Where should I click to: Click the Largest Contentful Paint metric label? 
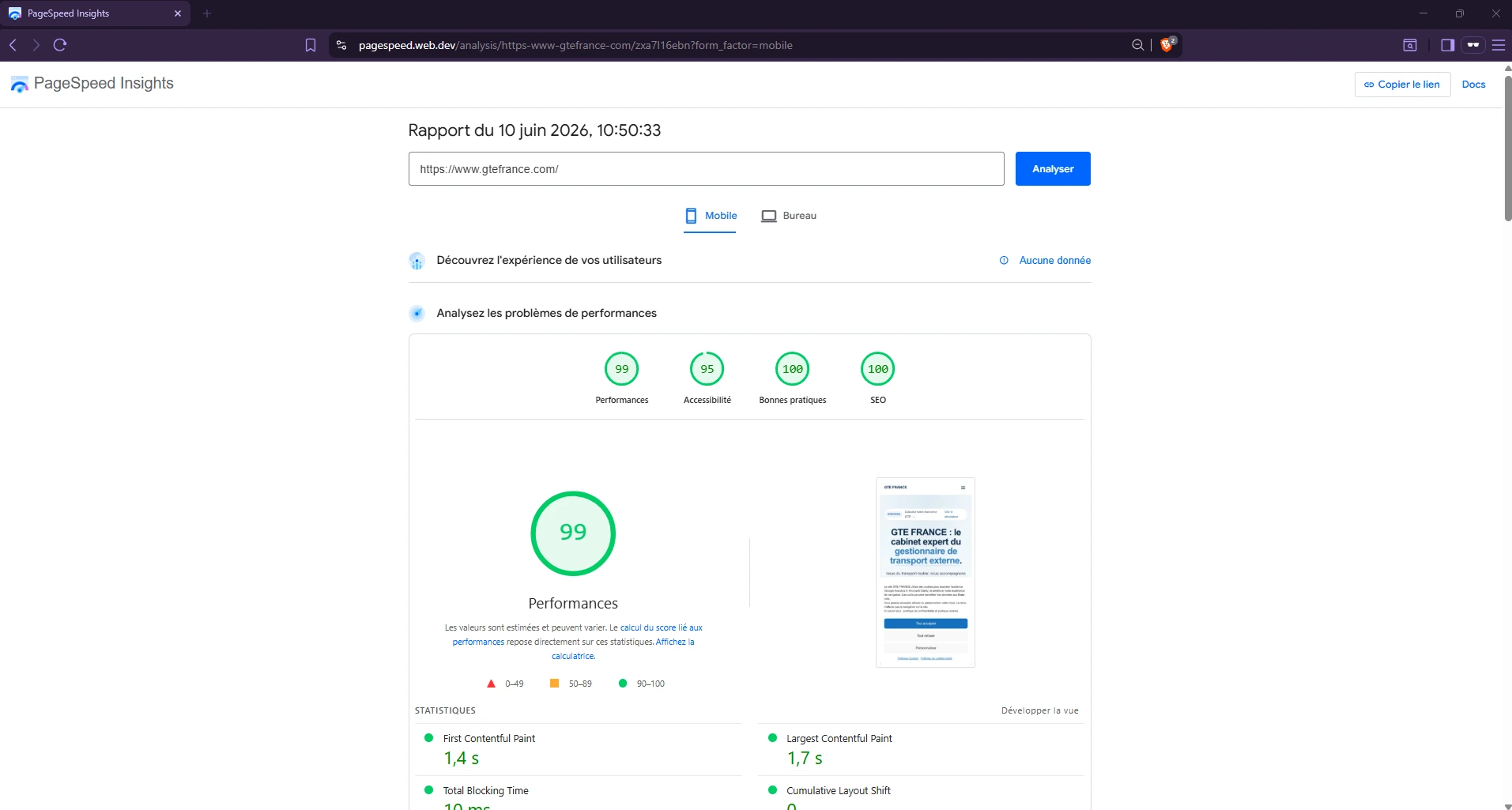click(x=839, y=738)
